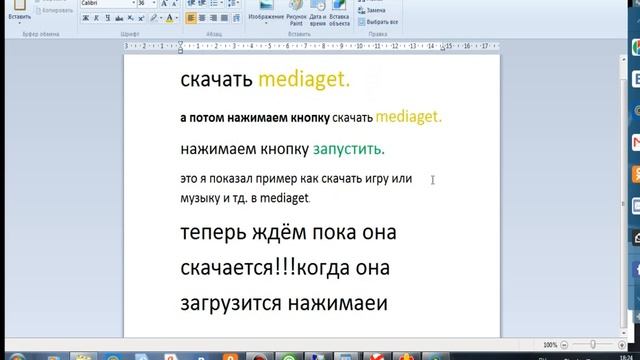Insert a picture via Изображение

coord(266,9)
